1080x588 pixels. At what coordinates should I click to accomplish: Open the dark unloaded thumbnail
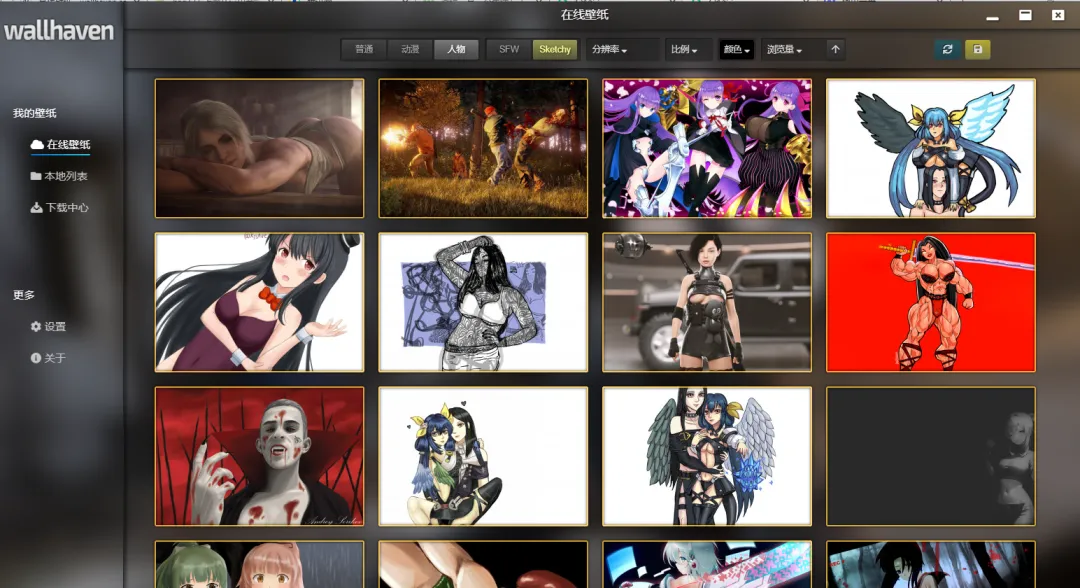pos(931,456)
